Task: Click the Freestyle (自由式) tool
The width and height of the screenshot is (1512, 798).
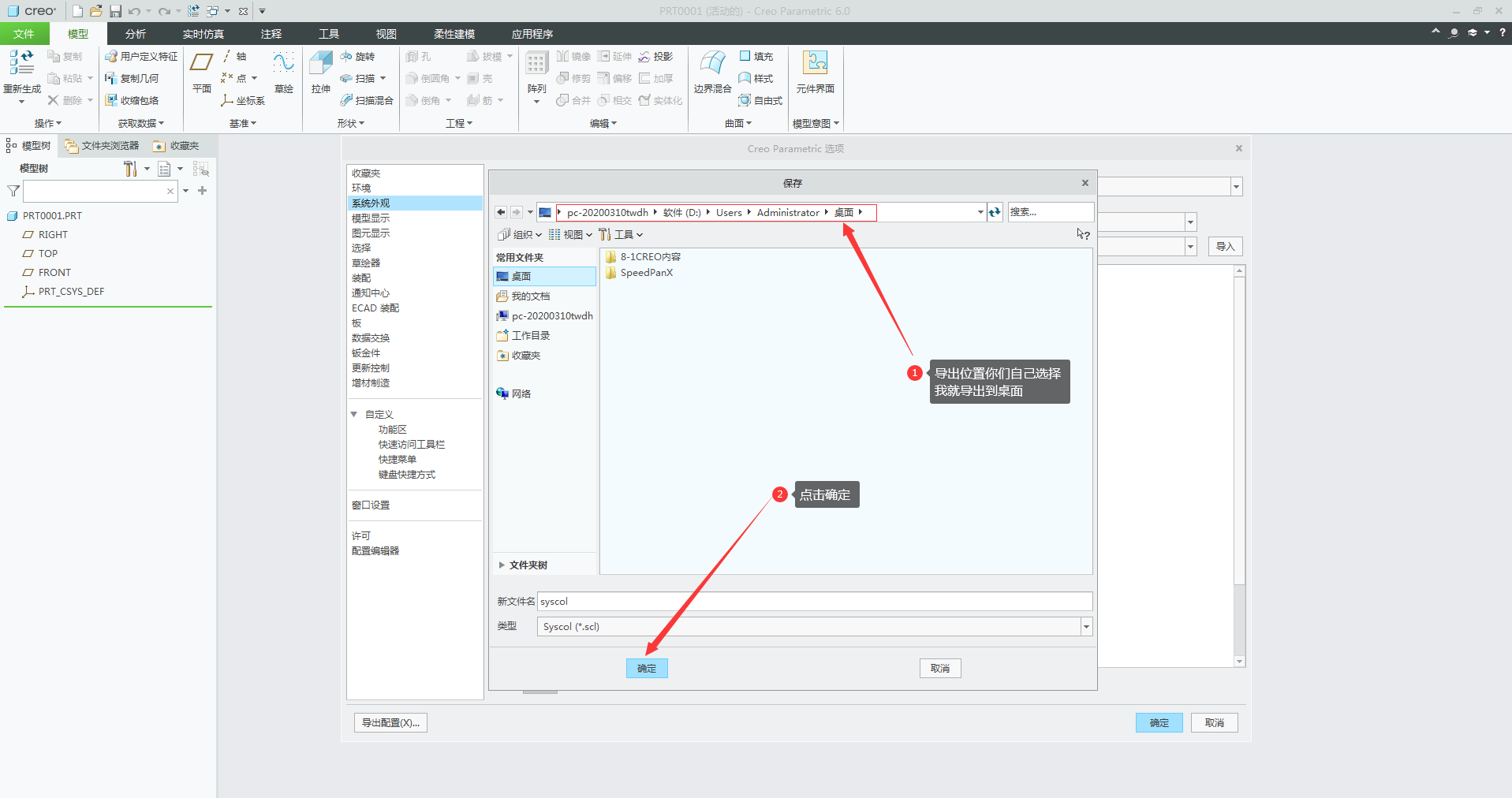Action: pyautogui.click(x=760, y=100)
